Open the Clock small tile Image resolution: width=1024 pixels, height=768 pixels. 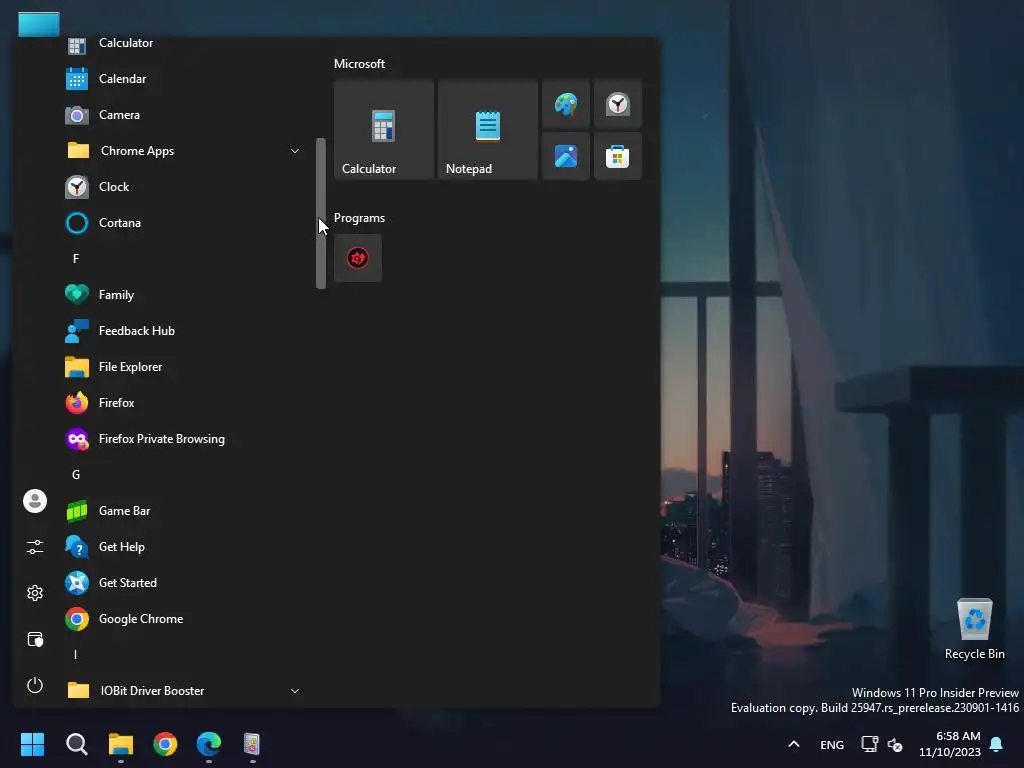tap(618, 104)
